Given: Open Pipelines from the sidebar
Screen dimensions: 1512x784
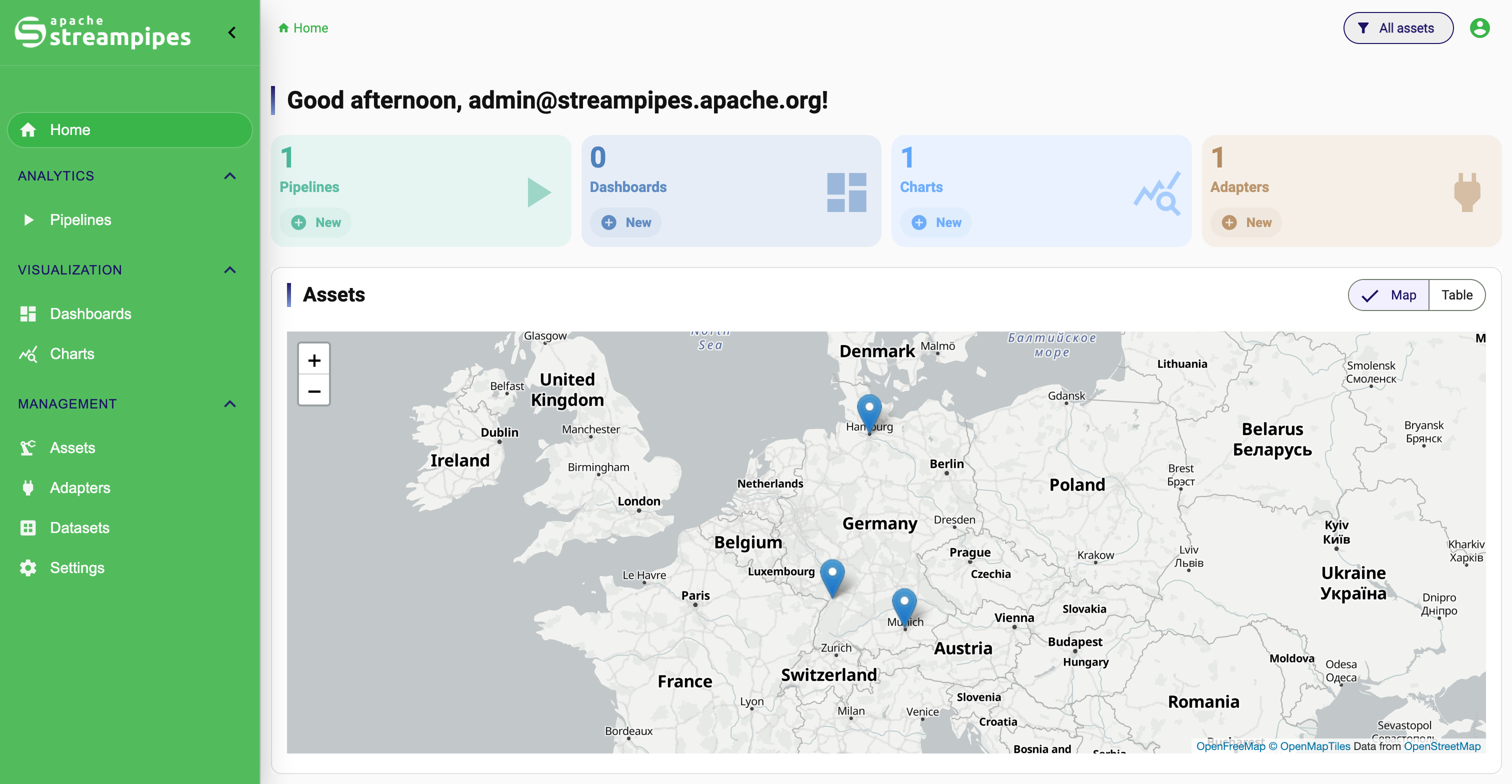Looking at the screenshot, I should (129, 220).
